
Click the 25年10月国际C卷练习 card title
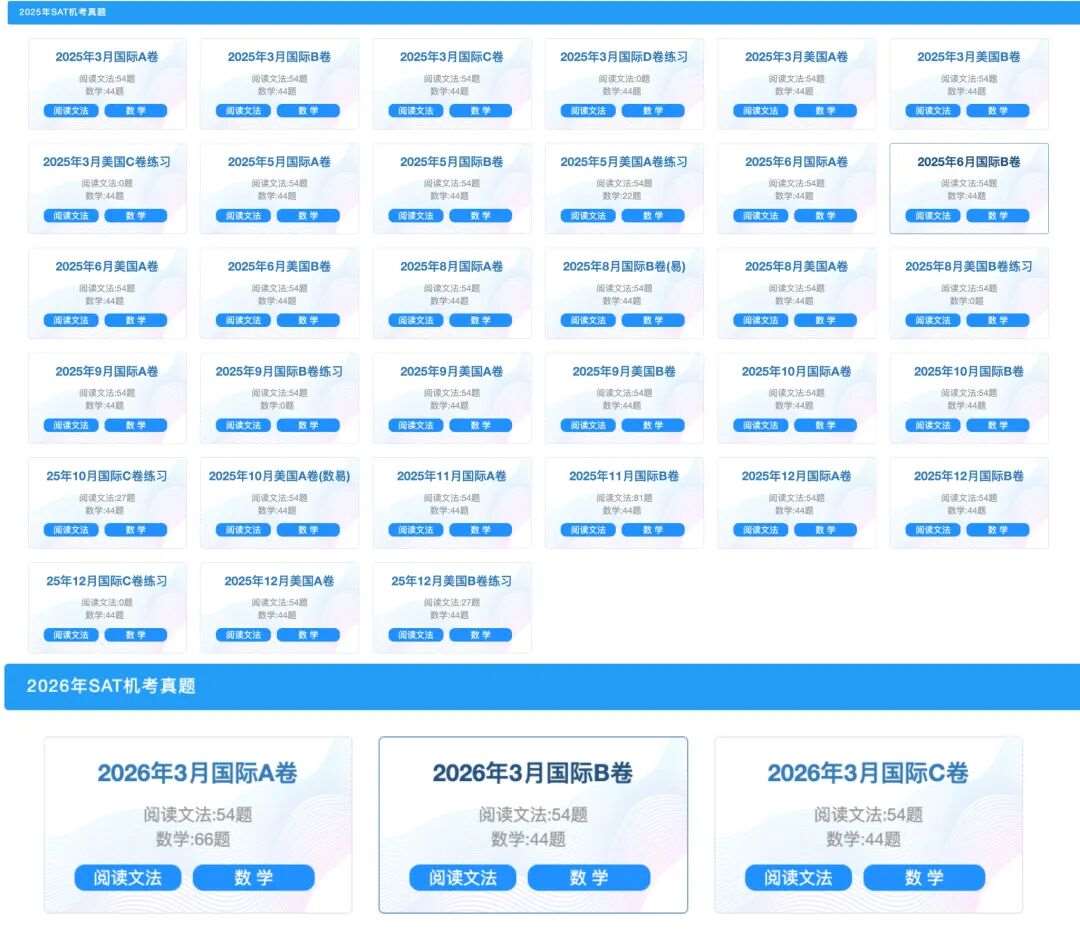[107, 476]
